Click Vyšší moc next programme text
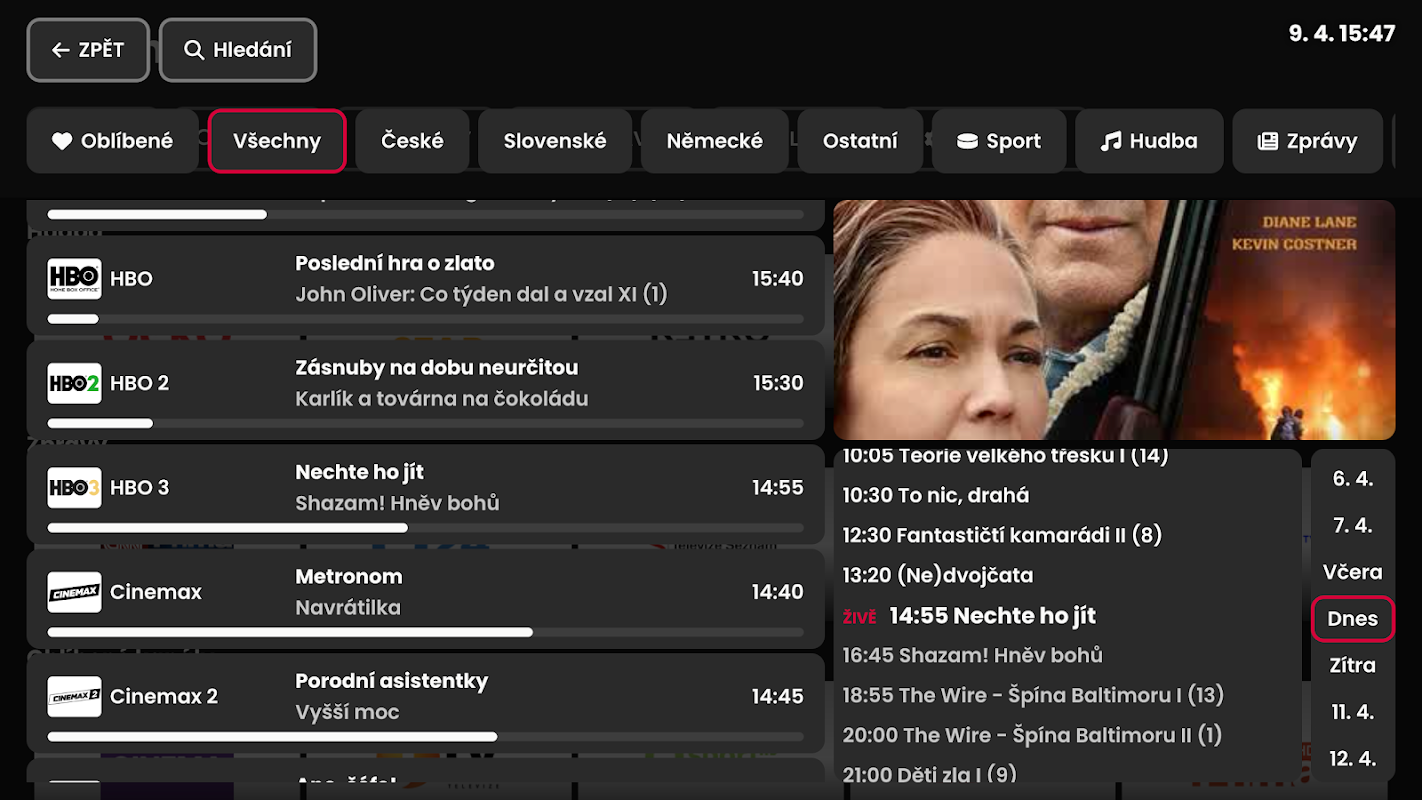The width and height of the screenshot is (1422, 800). click(347, 713)
